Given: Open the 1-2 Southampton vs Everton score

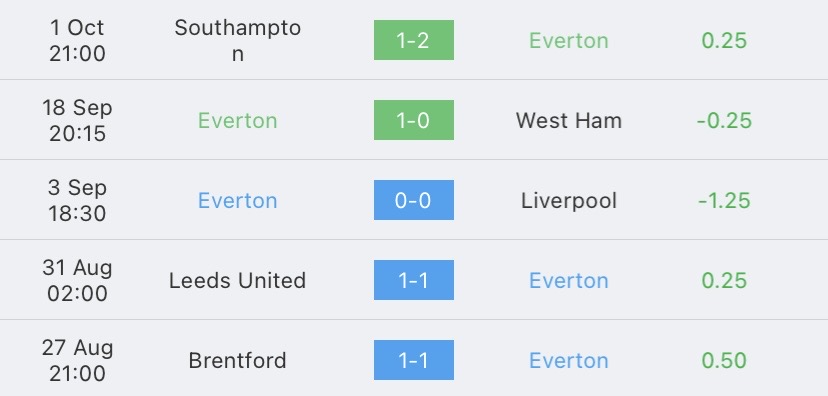Looking at the screenshot, I should [413, 40].
